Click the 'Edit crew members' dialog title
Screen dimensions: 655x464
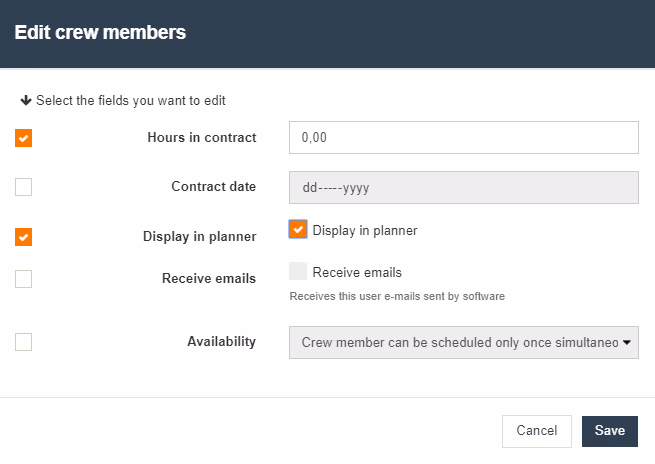tap(100, 33)
